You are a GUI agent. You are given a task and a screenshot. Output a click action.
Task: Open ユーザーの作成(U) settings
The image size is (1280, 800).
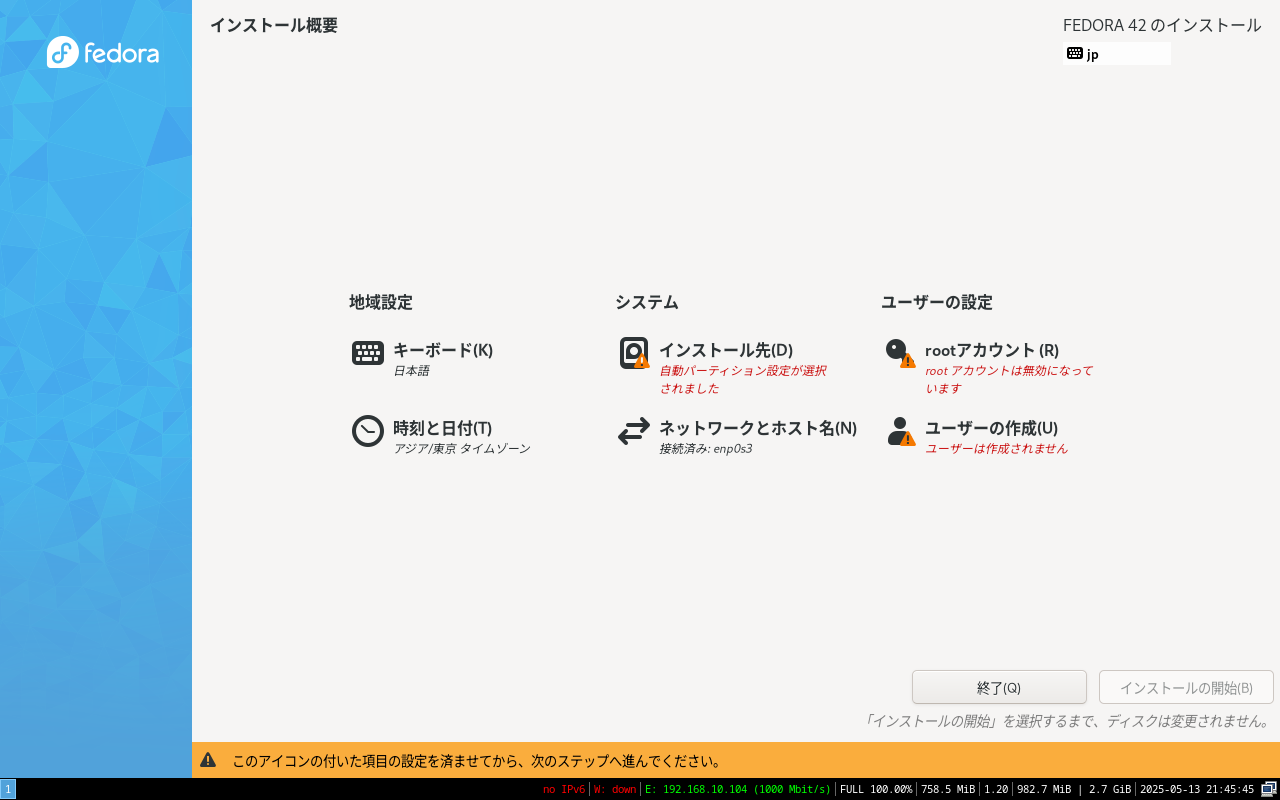tap(991, 428)
